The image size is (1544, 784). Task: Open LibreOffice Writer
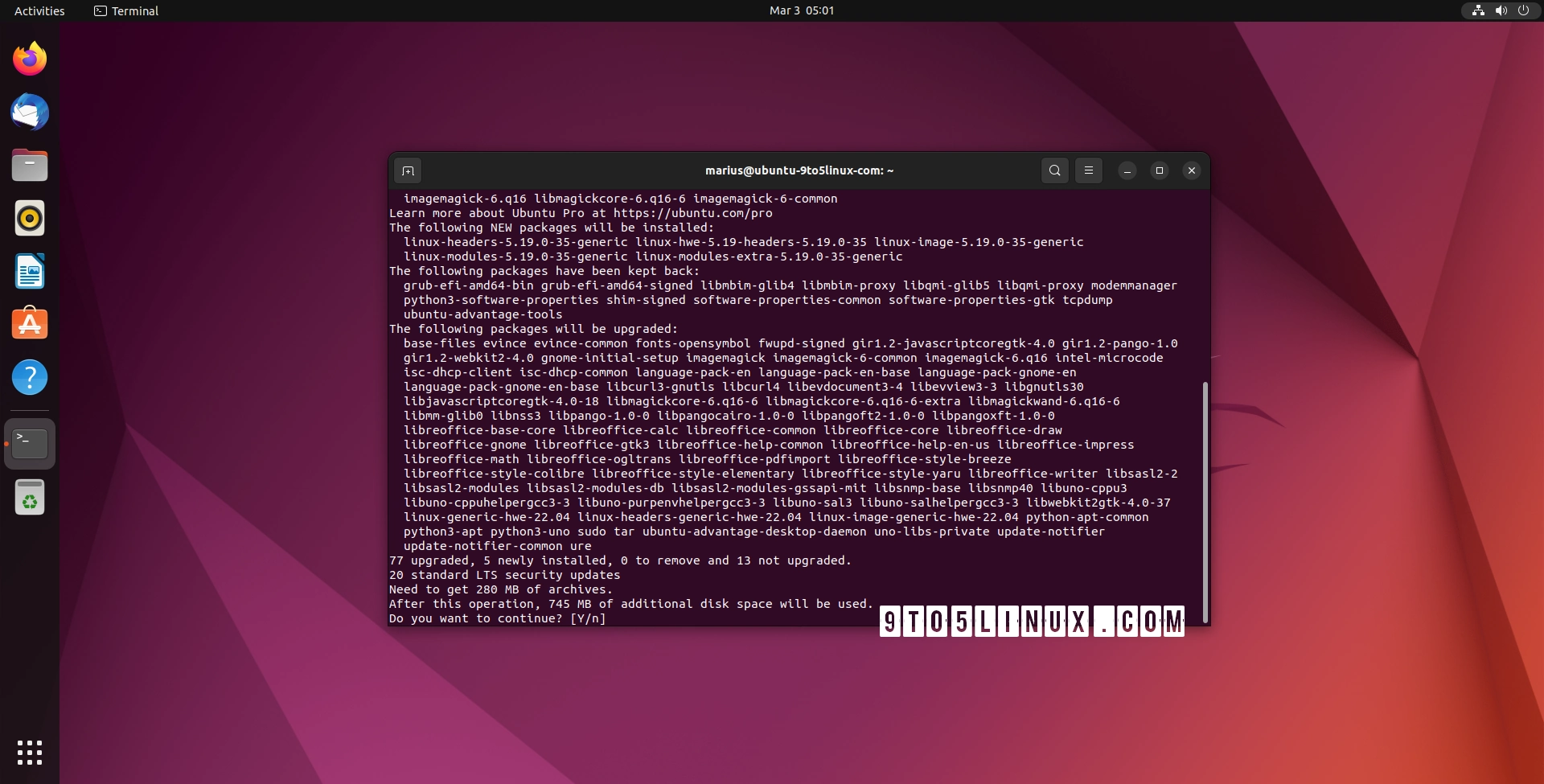coord(30,271)
